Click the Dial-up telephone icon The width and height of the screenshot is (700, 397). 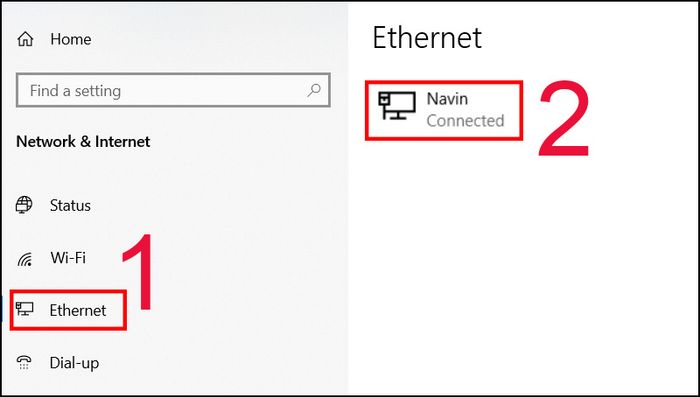[x=24, y=362]
